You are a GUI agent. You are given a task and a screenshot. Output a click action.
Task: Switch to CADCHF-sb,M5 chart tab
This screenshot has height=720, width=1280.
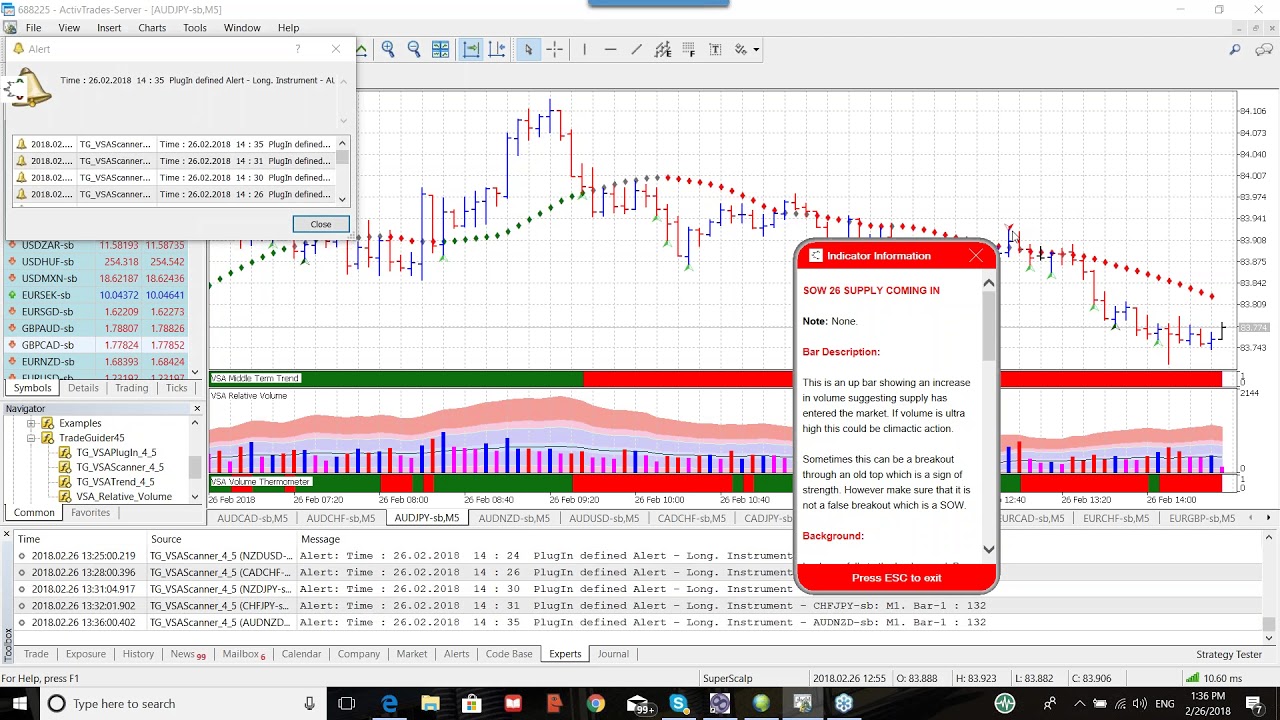click(691, 518)
